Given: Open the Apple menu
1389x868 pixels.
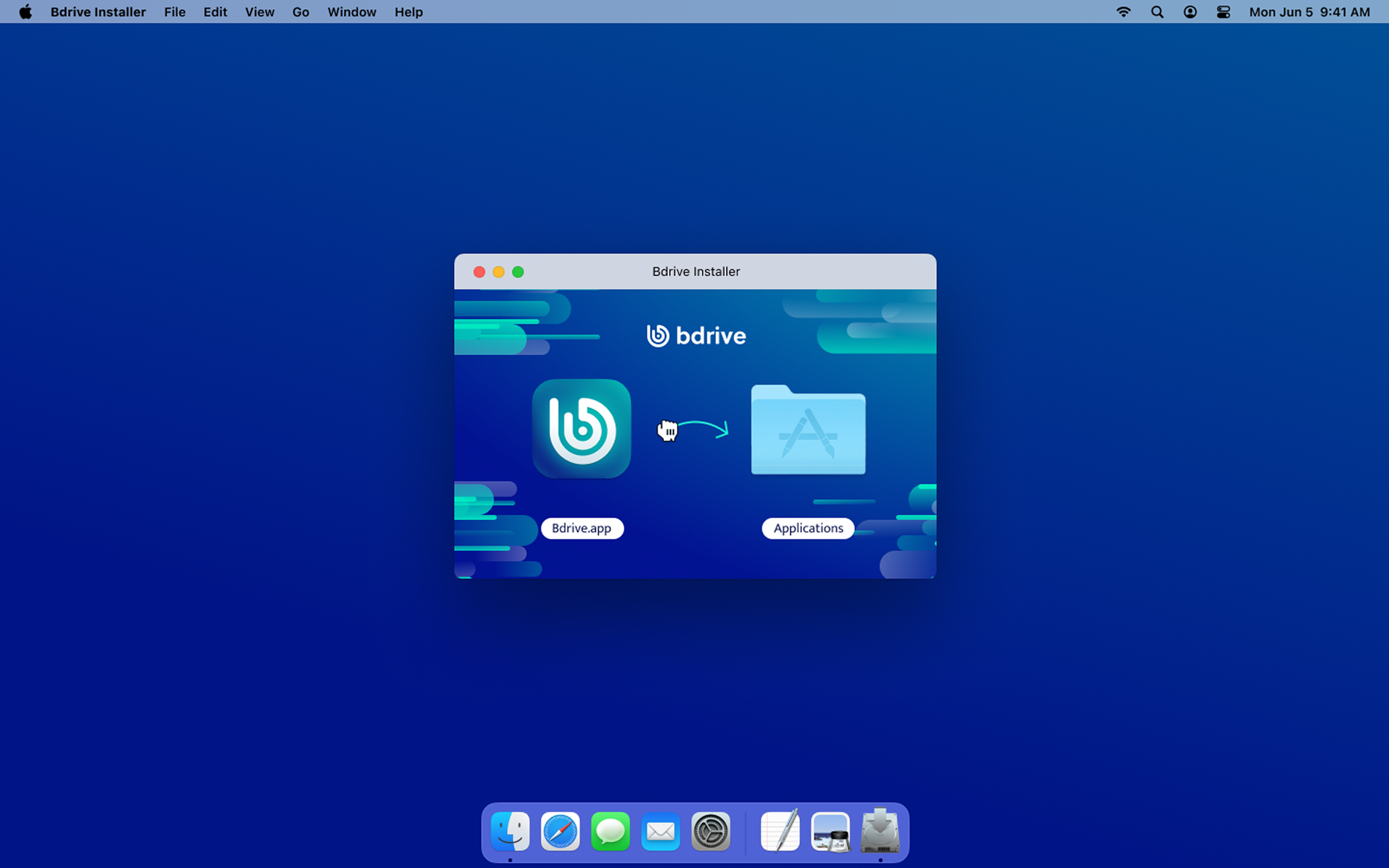Looking at the screenshot, I should [x=25, y=12].
